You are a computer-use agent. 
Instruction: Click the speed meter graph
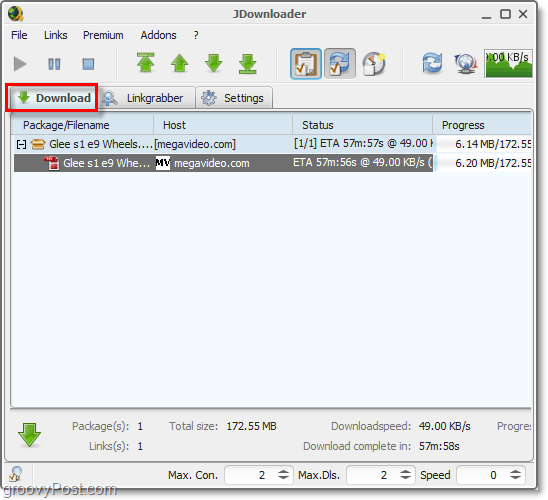pos(508,64)
